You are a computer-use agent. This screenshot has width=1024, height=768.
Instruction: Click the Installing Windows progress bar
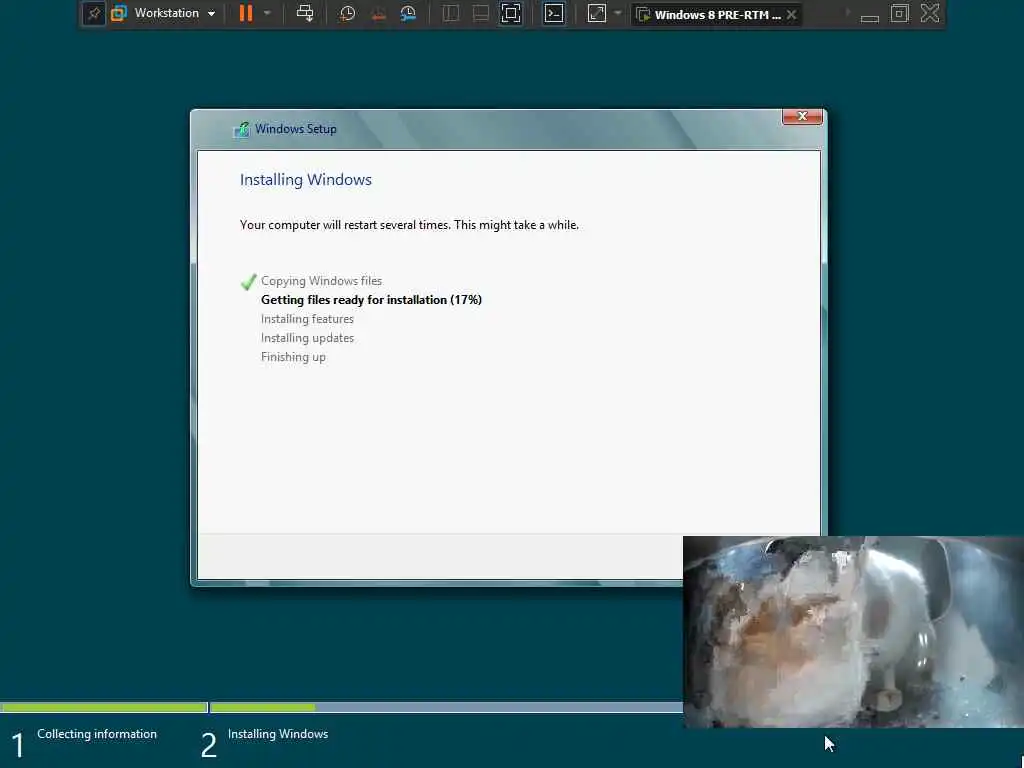coord(446,707)
